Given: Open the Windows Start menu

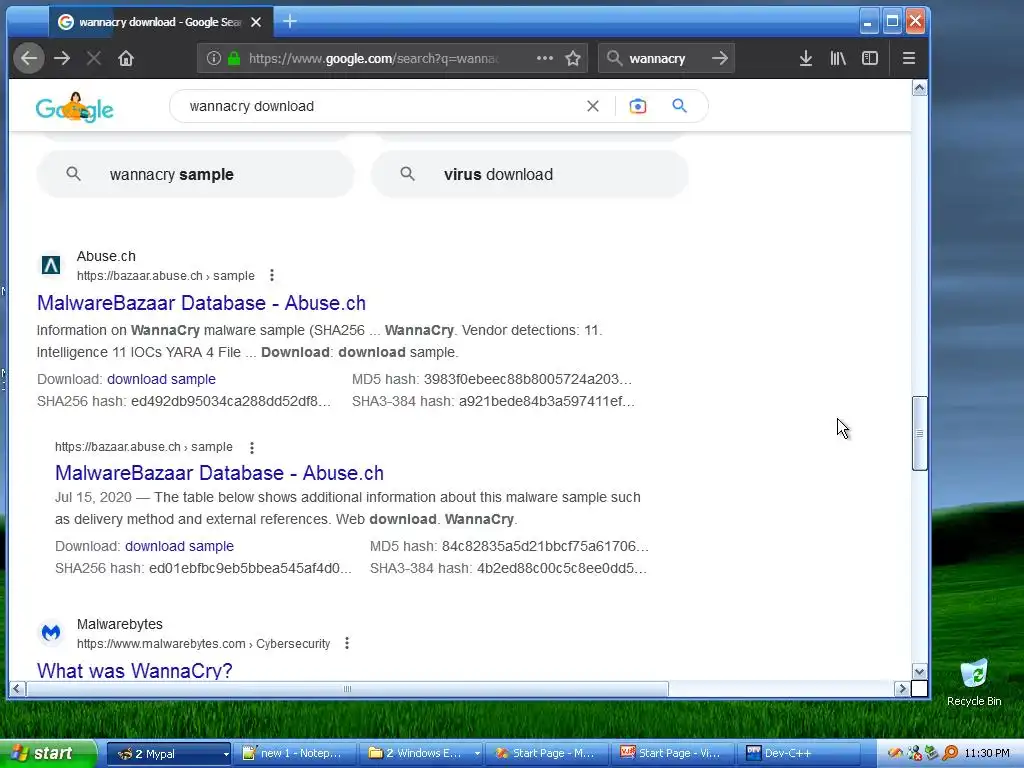Looking at the screenshot, I should coord(47,753).
